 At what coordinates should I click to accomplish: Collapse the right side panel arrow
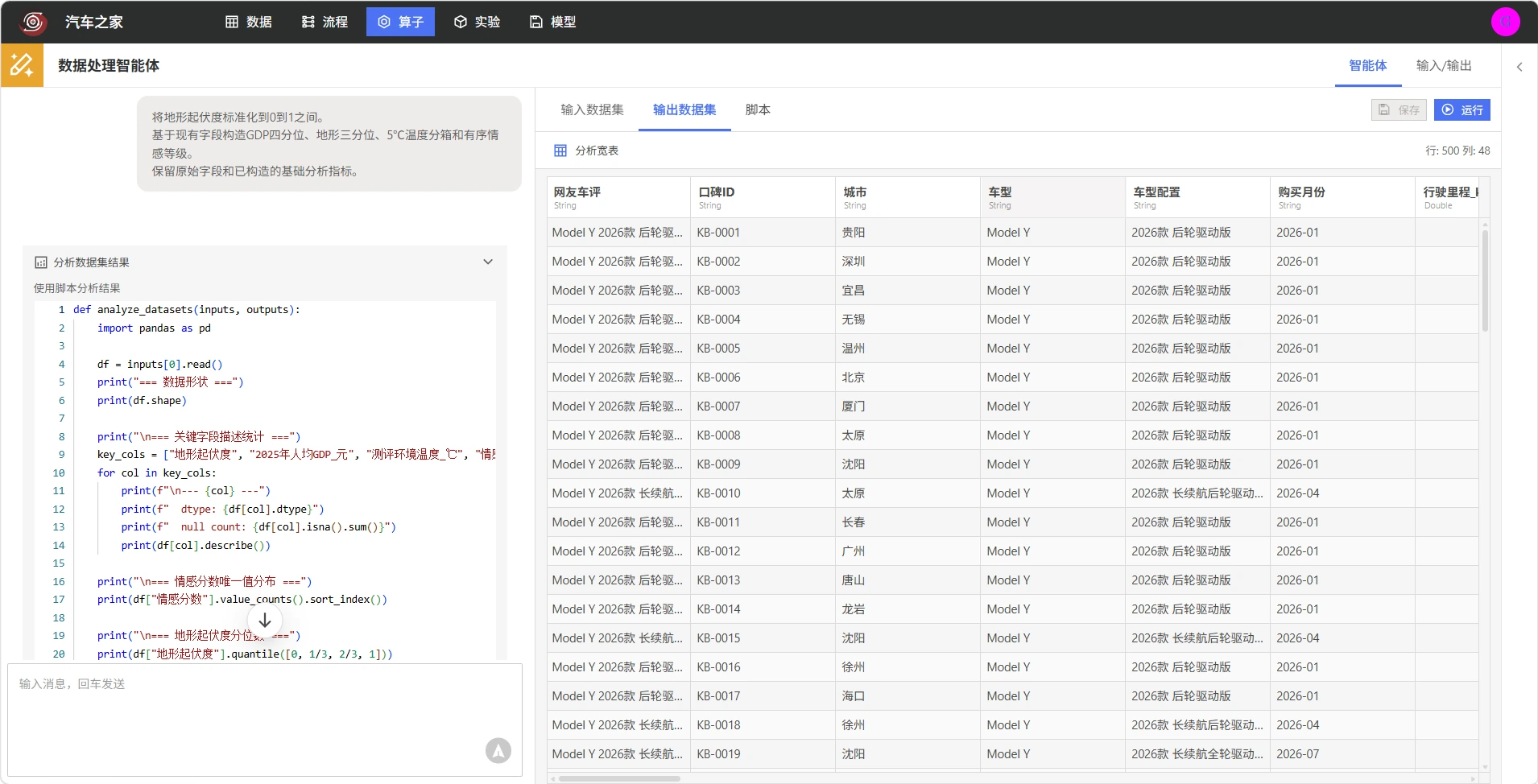coord(1519,67)
